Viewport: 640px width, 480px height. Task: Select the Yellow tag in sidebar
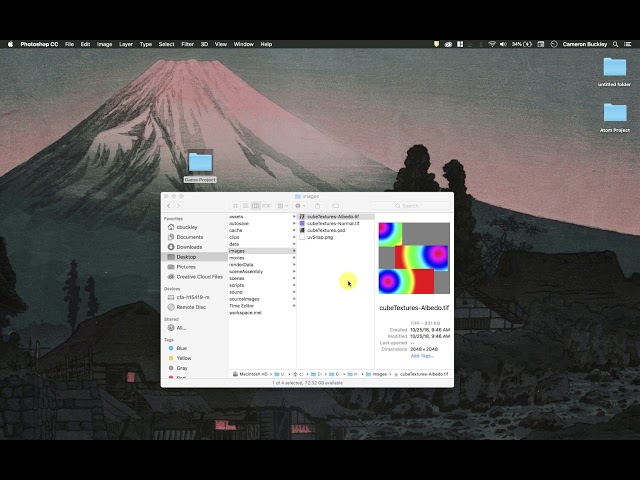[x=195, y=358]
